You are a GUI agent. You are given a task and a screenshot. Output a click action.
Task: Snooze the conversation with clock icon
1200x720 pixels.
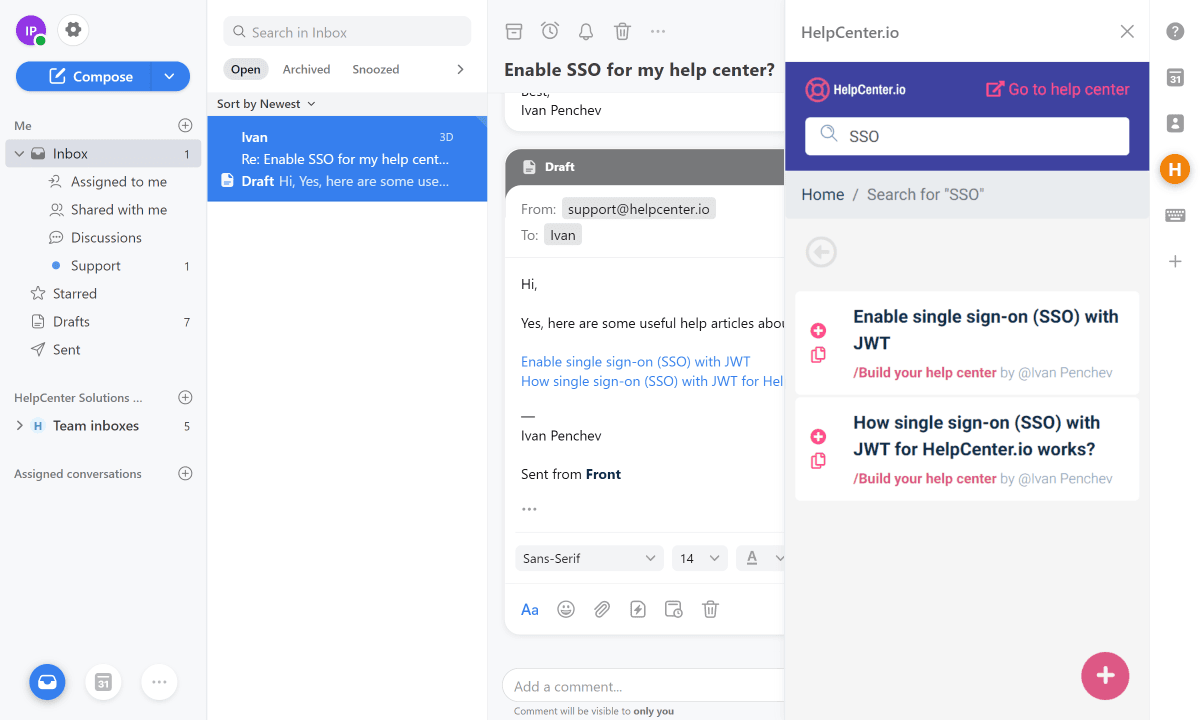tap(550, 31)
